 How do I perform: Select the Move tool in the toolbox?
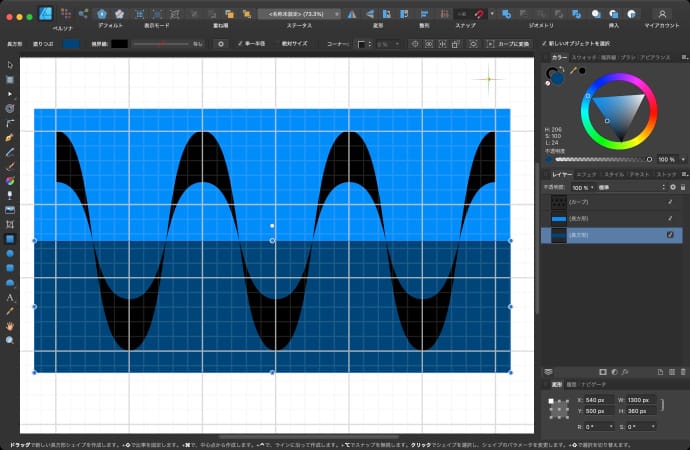coord(10,64)
